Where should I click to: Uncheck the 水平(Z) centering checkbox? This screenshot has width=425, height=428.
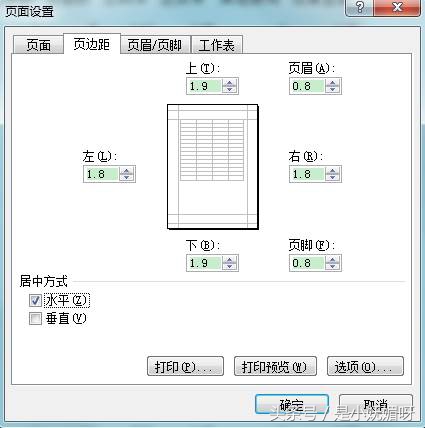(35, 300)
